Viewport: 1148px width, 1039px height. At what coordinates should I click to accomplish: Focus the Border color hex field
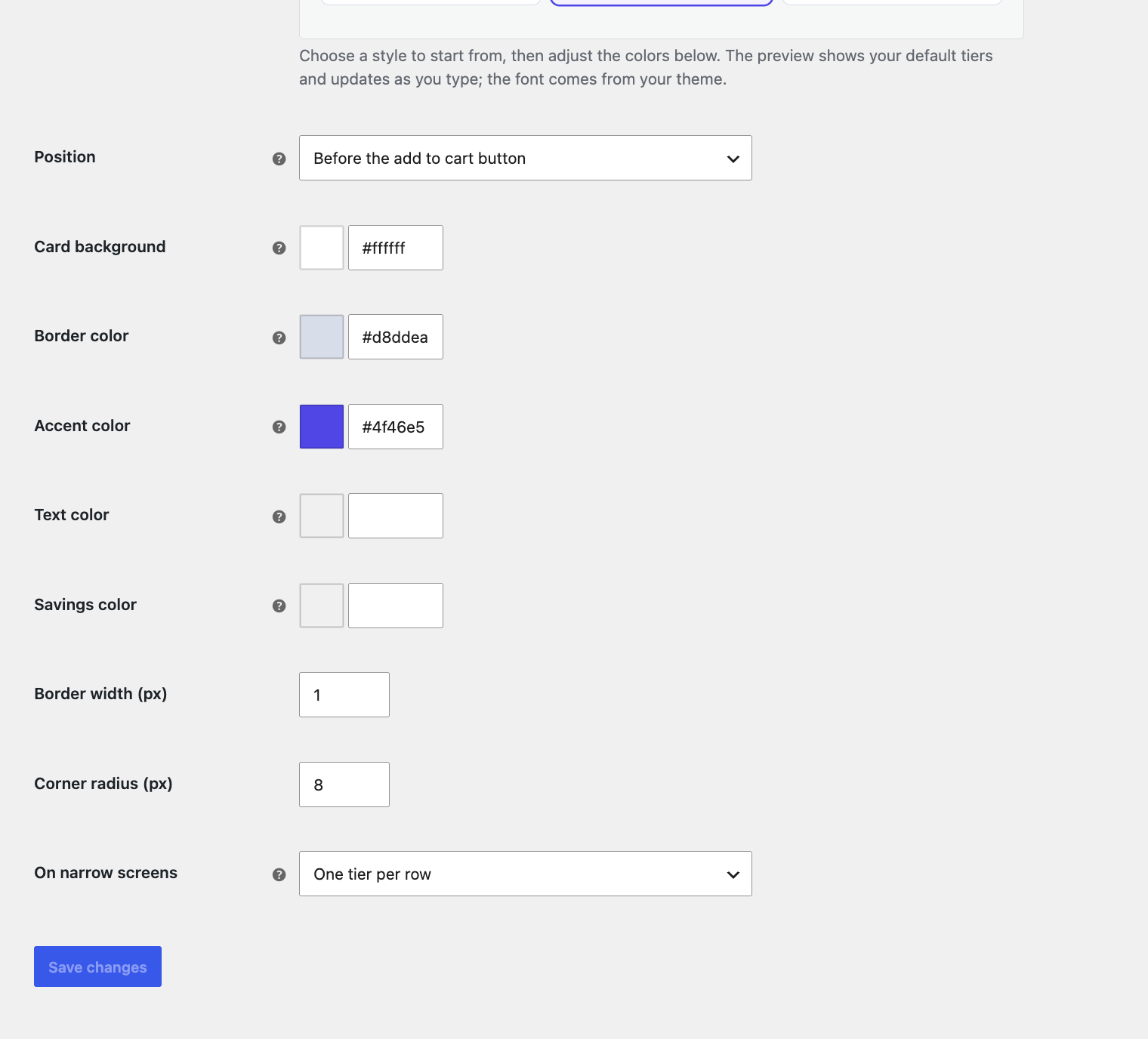point(395,337)
